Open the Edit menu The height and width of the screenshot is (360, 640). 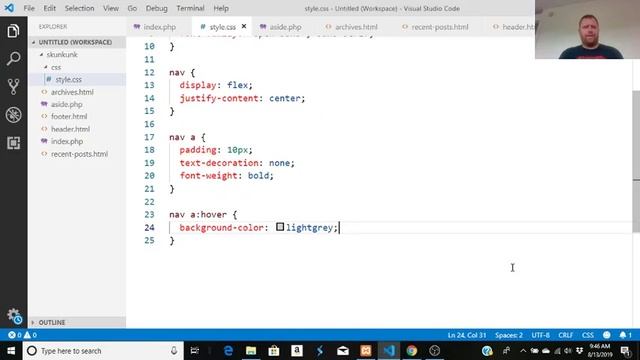[49, 8]
